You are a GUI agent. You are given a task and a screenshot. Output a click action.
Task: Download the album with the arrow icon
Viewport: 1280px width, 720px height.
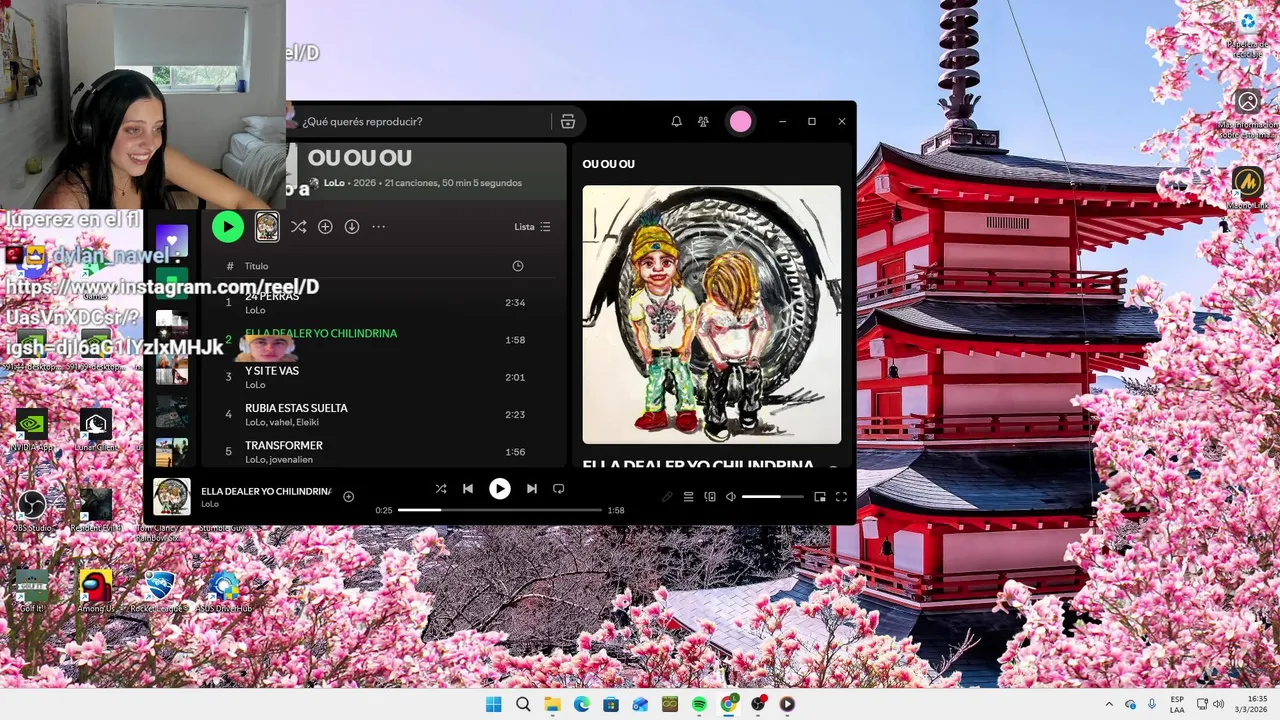click(352, 227)
